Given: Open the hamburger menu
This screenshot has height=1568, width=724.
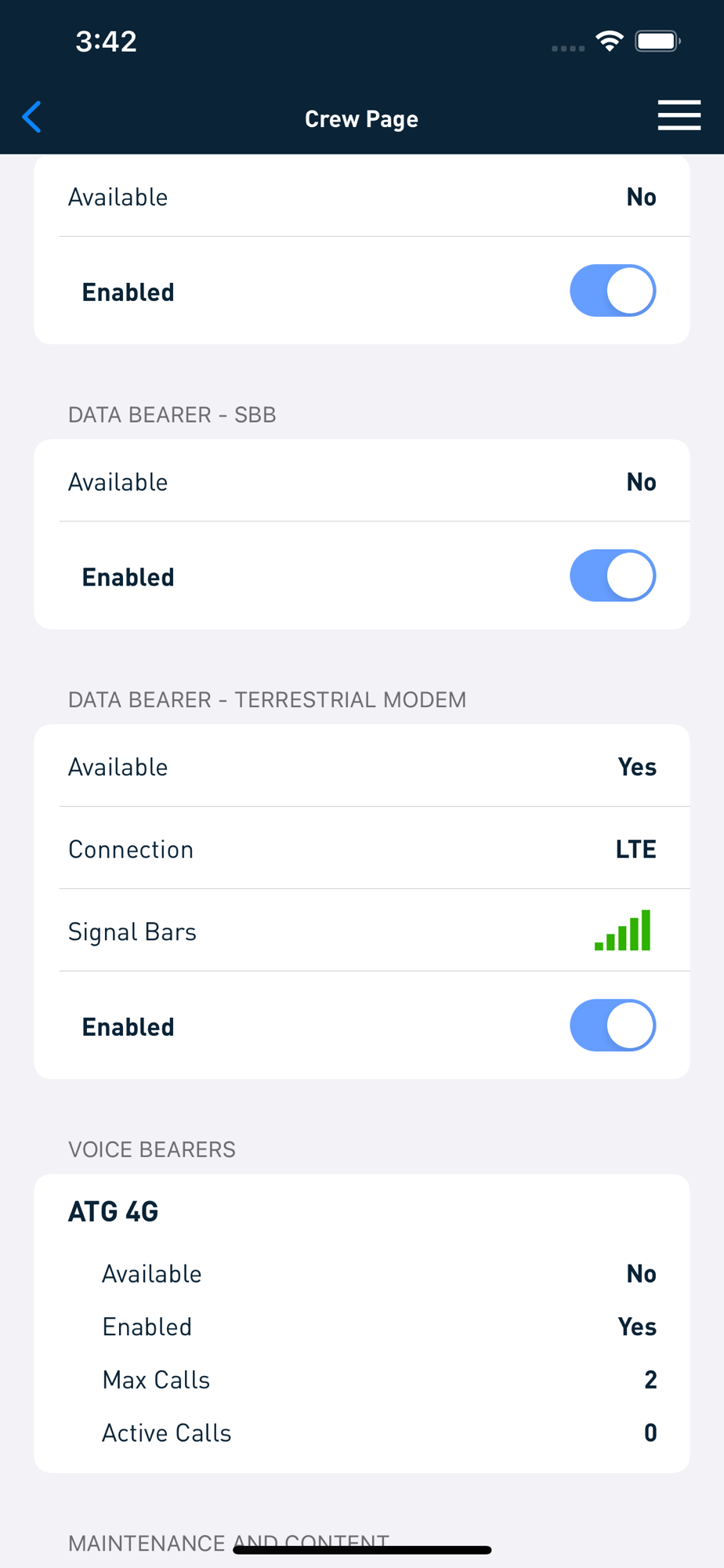Looking at the screenshot, I should tap(679, 115).
